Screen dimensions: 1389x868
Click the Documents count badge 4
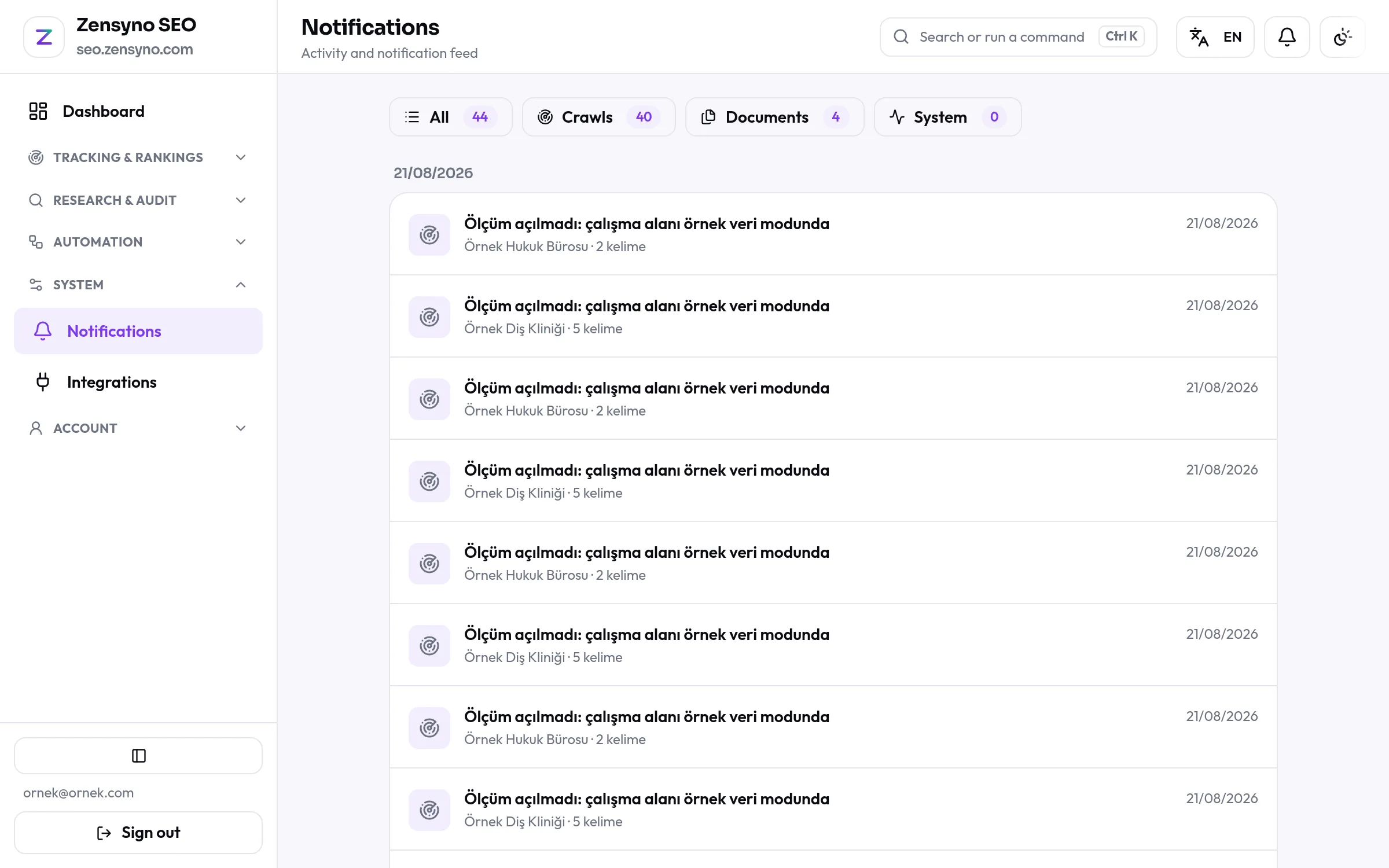tap(836, 117)
